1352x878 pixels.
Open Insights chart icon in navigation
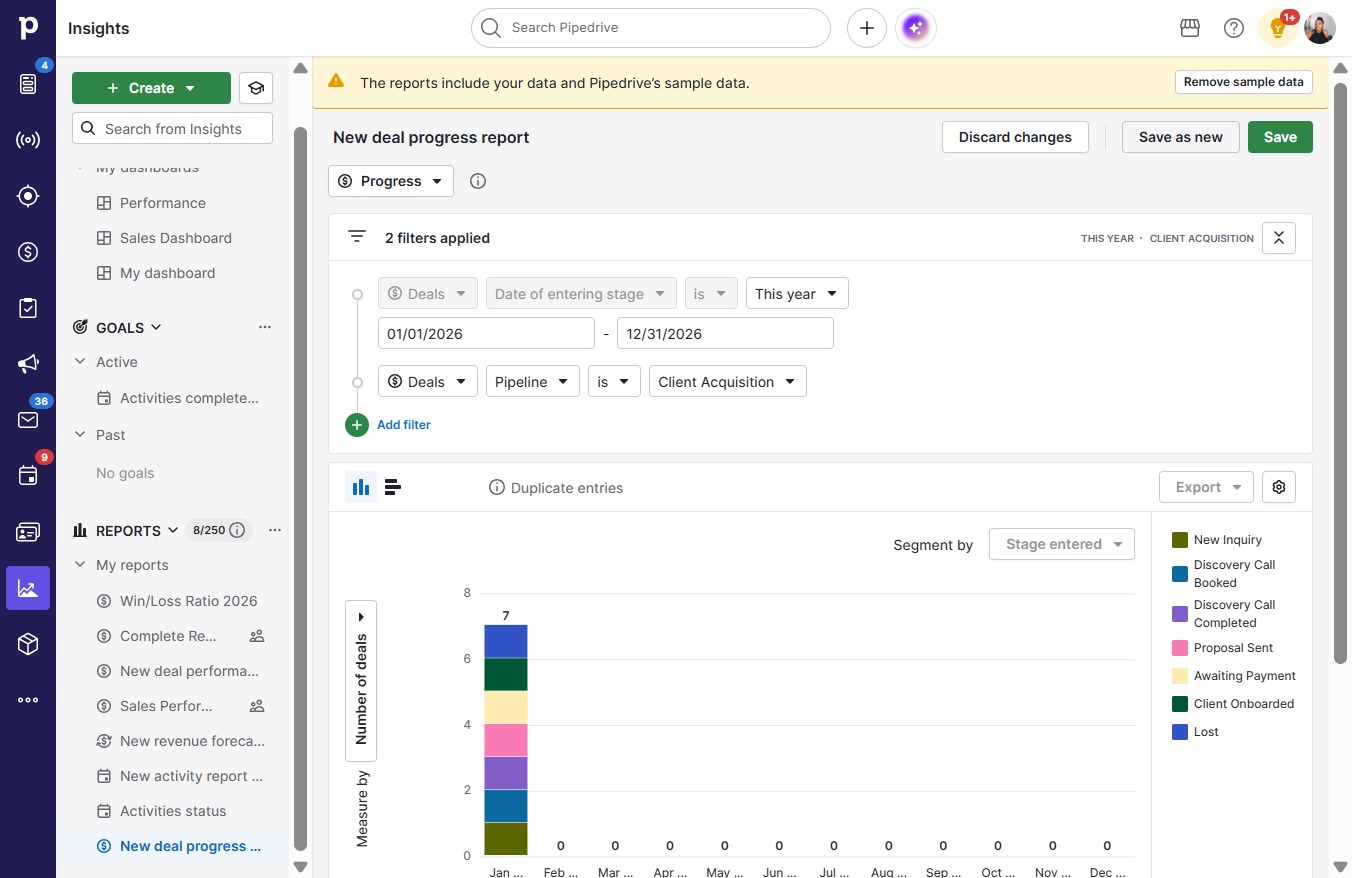(28, 588)
